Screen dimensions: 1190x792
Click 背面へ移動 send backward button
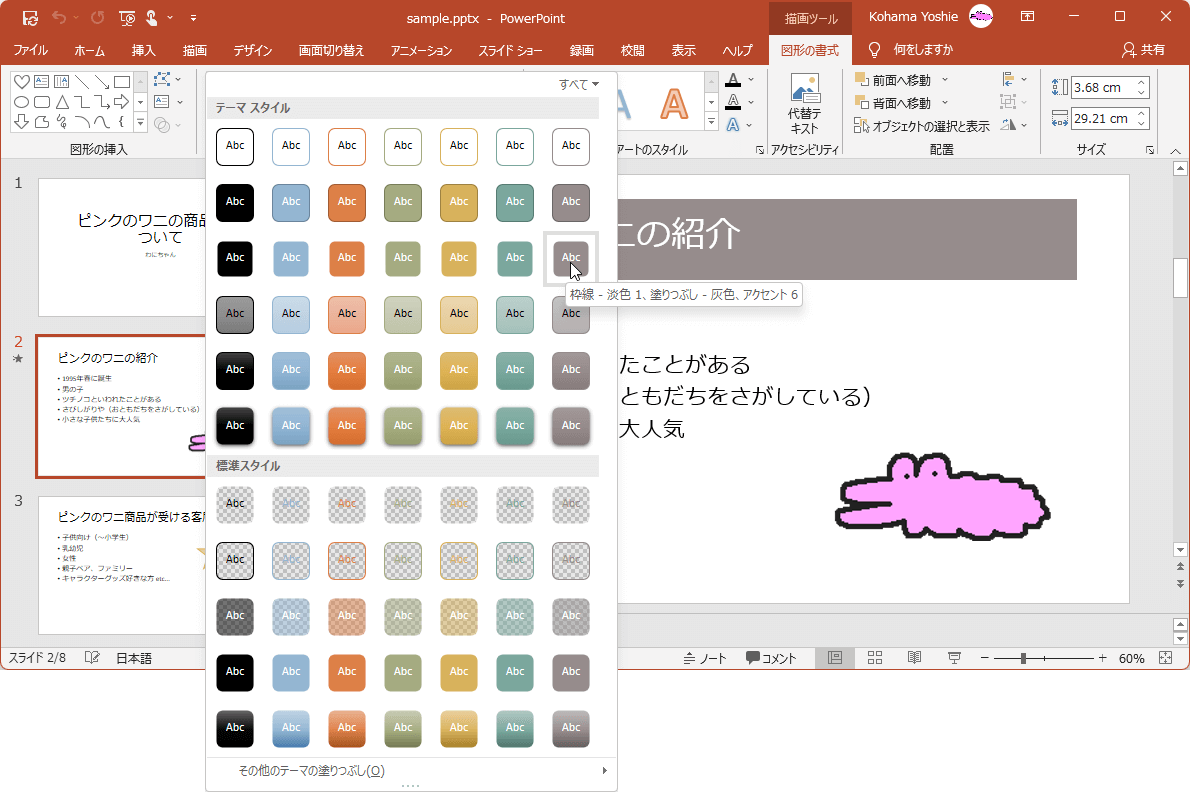[x=893, y=102]
